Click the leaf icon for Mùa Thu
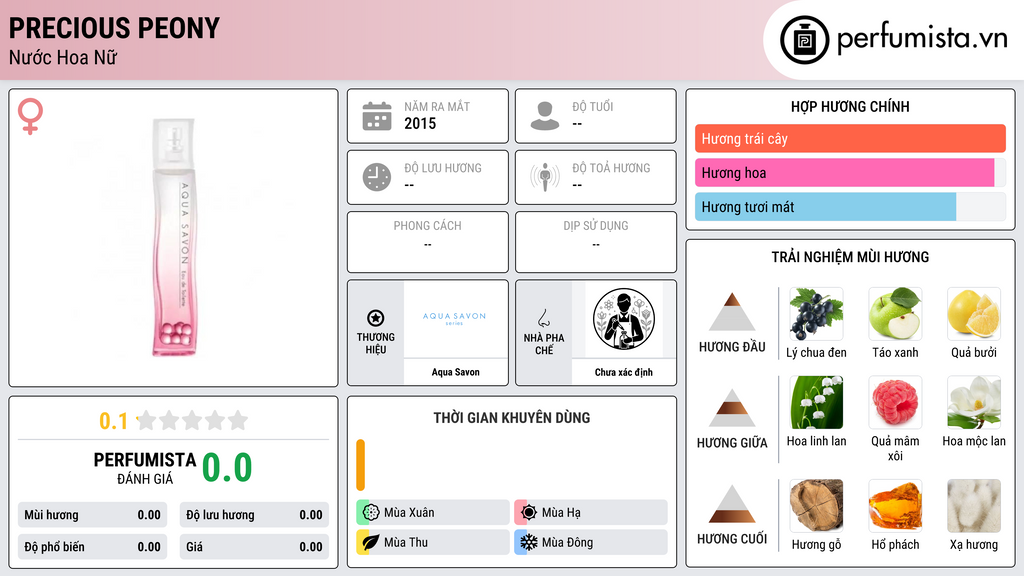This screenshot has width=1024, height=576. 371,542
